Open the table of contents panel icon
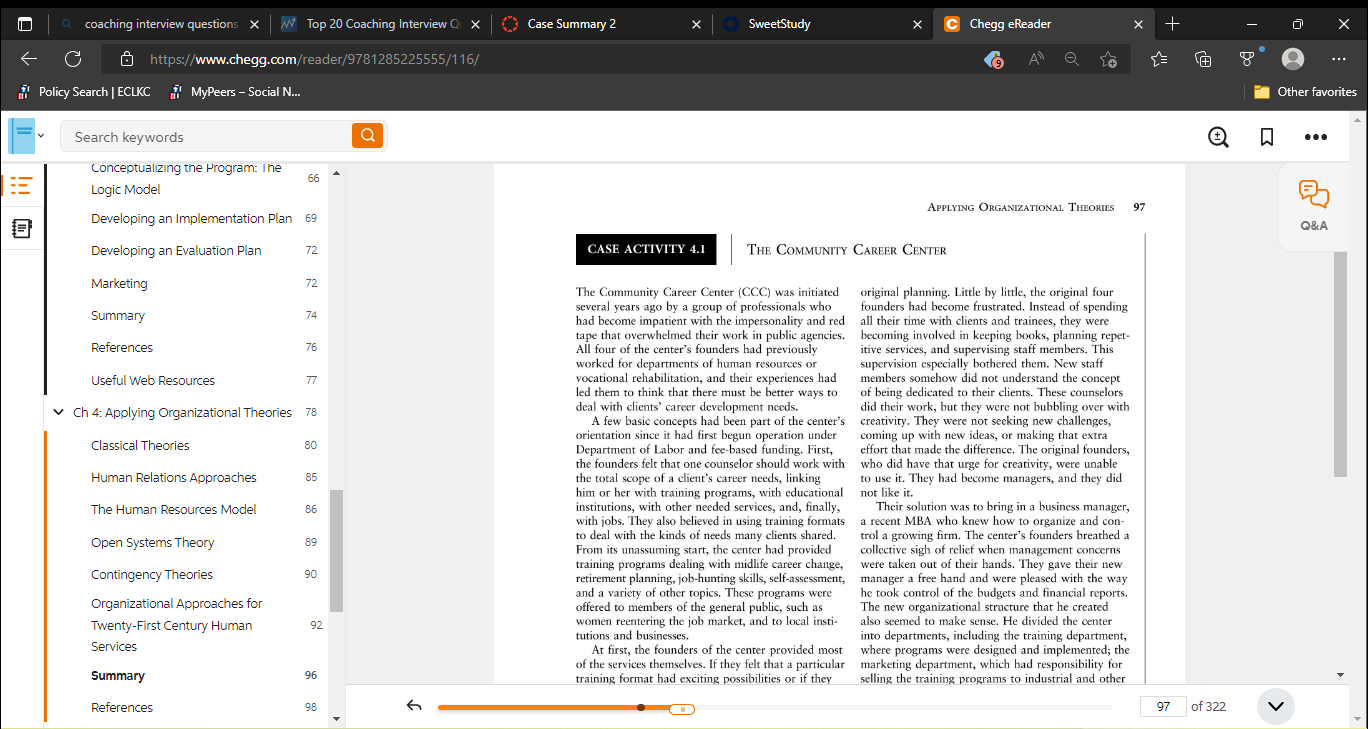Viewport: 1368px width, 729px height. coord(21,185)
